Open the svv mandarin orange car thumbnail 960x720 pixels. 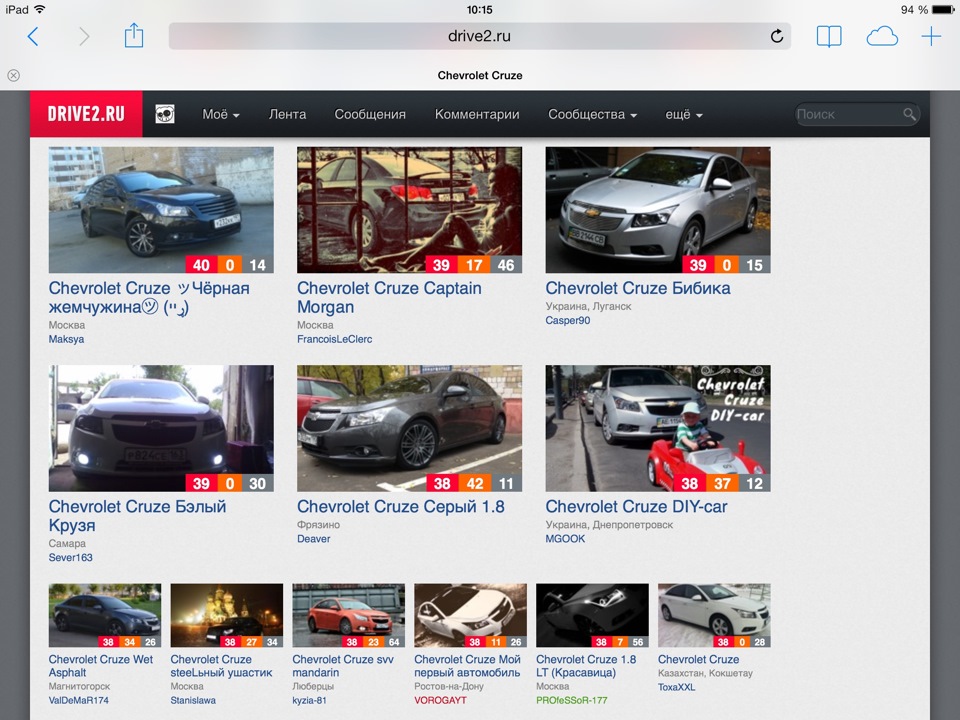[x=348, y=615]
